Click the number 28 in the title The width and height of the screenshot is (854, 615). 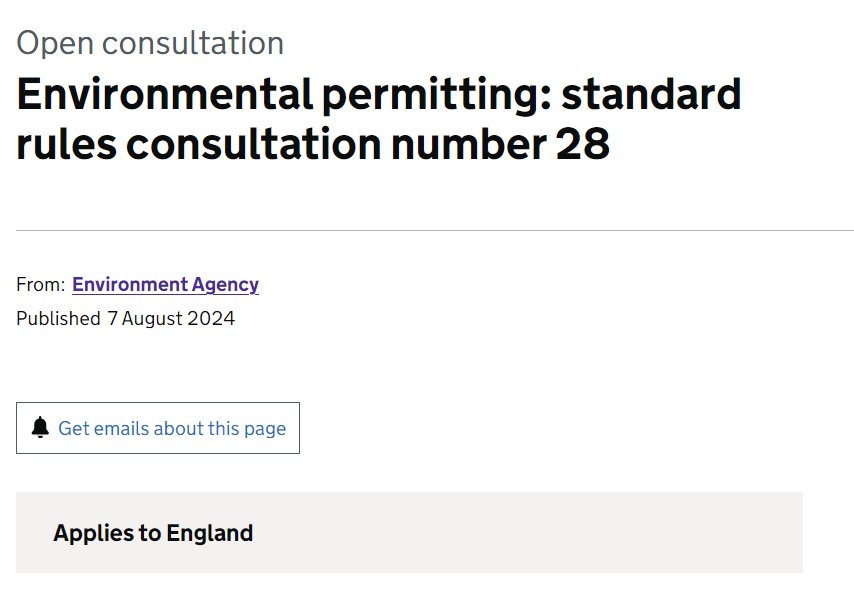click(582, 144)
